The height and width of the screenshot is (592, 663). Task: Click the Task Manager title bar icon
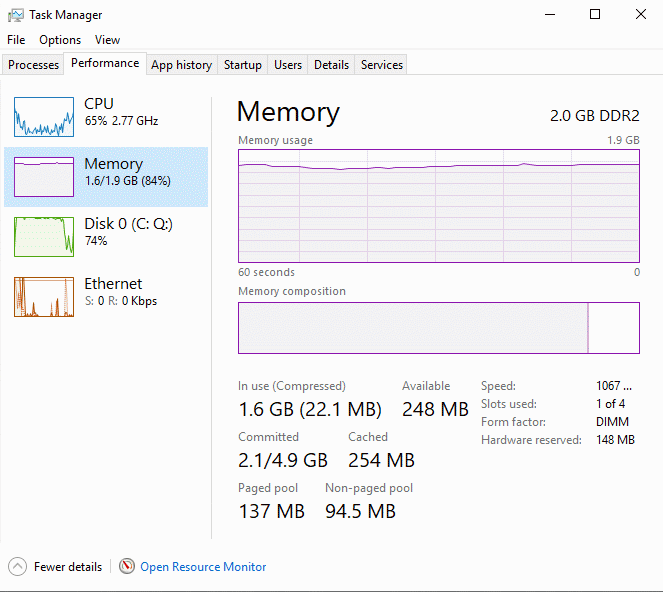tap(15, 15)
